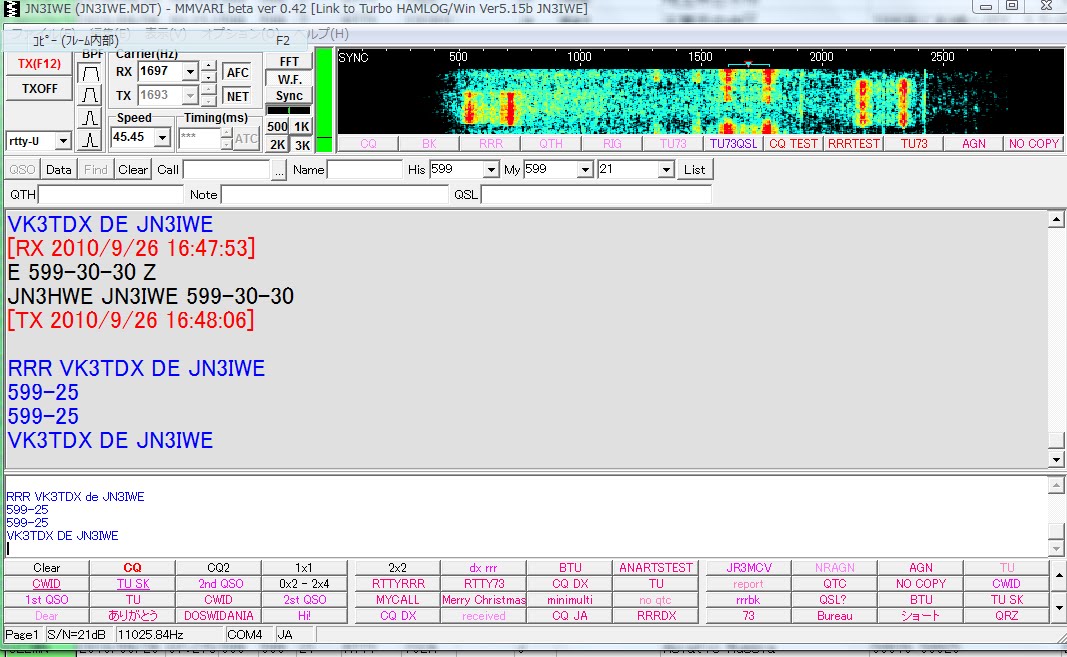
Task: Toggle the NET button
Action: click(x=237, y=96)
